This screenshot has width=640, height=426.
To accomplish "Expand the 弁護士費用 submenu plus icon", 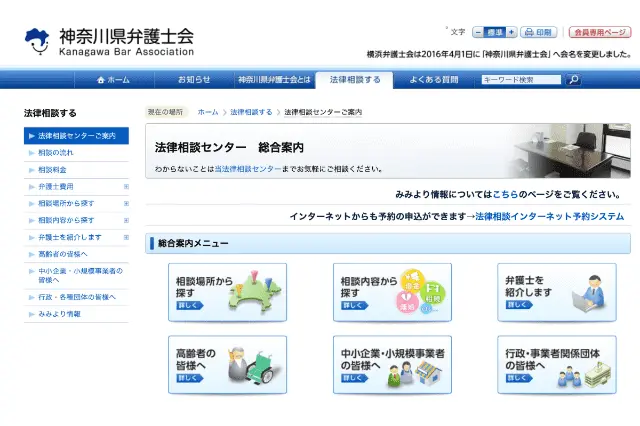I will click(x=126, y=186).
